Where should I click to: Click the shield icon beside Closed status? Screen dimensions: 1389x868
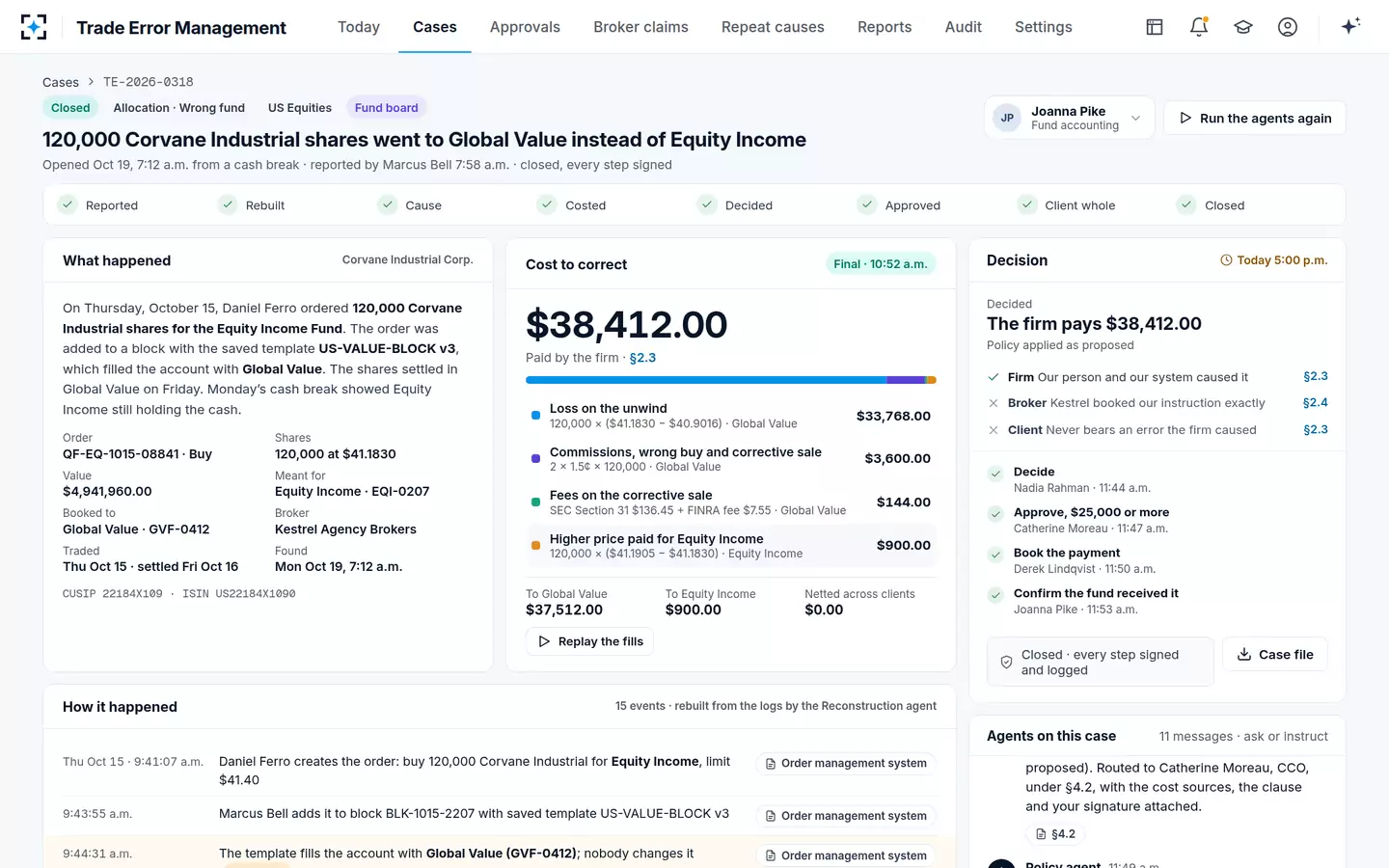[1006, 663]
